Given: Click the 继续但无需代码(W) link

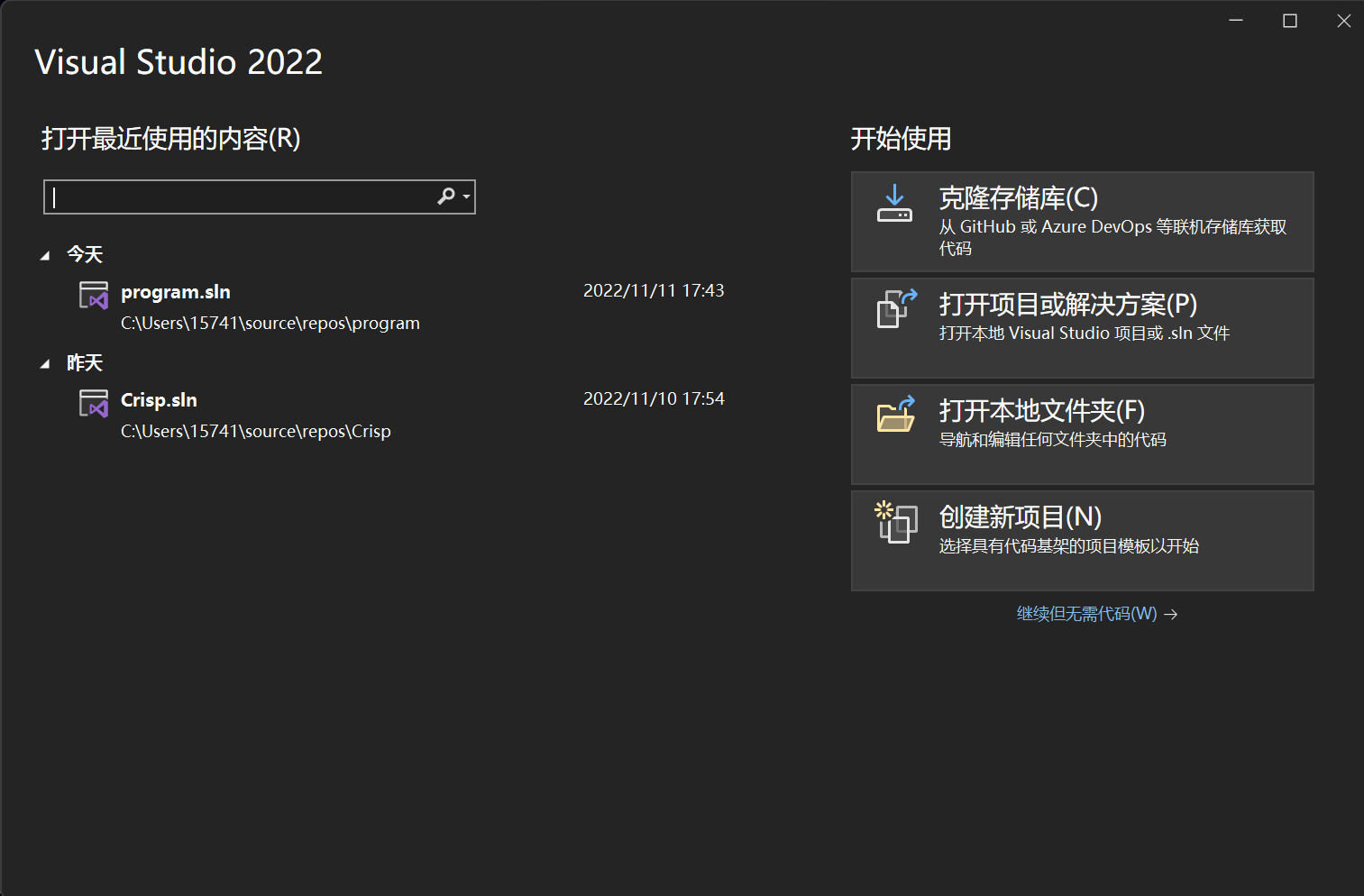Looking at the screenshot, I should pos(1096,614).
